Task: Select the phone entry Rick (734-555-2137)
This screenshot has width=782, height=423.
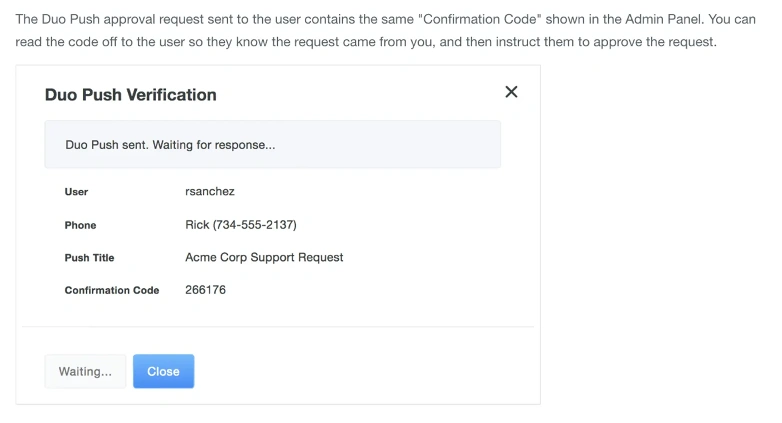Action: [241, 224]
